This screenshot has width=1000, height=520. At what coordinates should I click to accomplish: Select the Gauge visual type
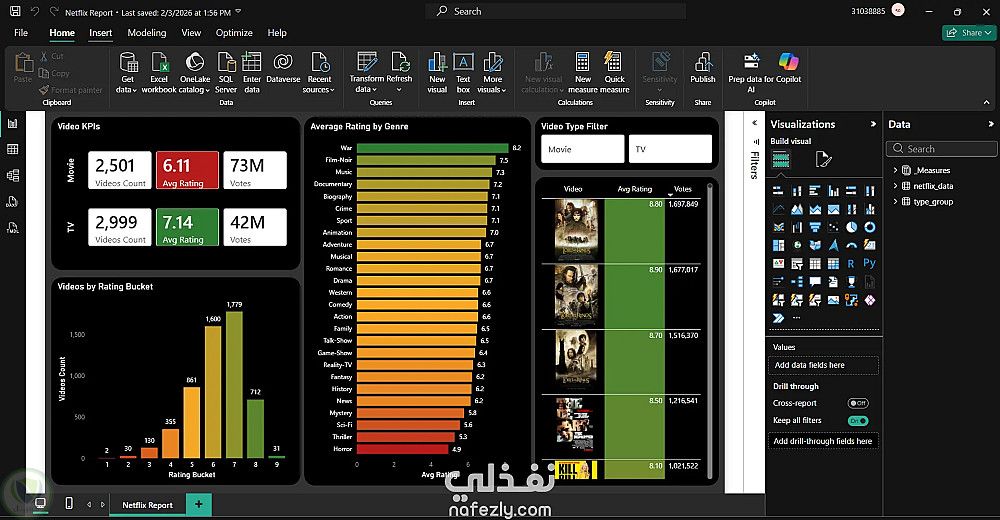[851, 245]
